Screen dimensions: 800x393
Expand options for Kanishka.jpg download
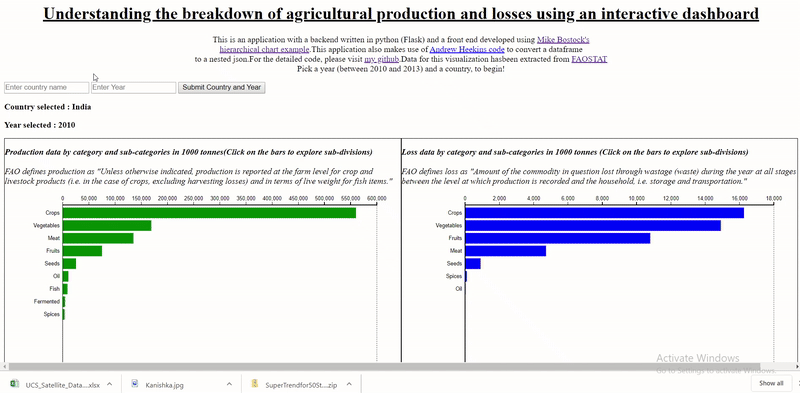coord(229,384)
